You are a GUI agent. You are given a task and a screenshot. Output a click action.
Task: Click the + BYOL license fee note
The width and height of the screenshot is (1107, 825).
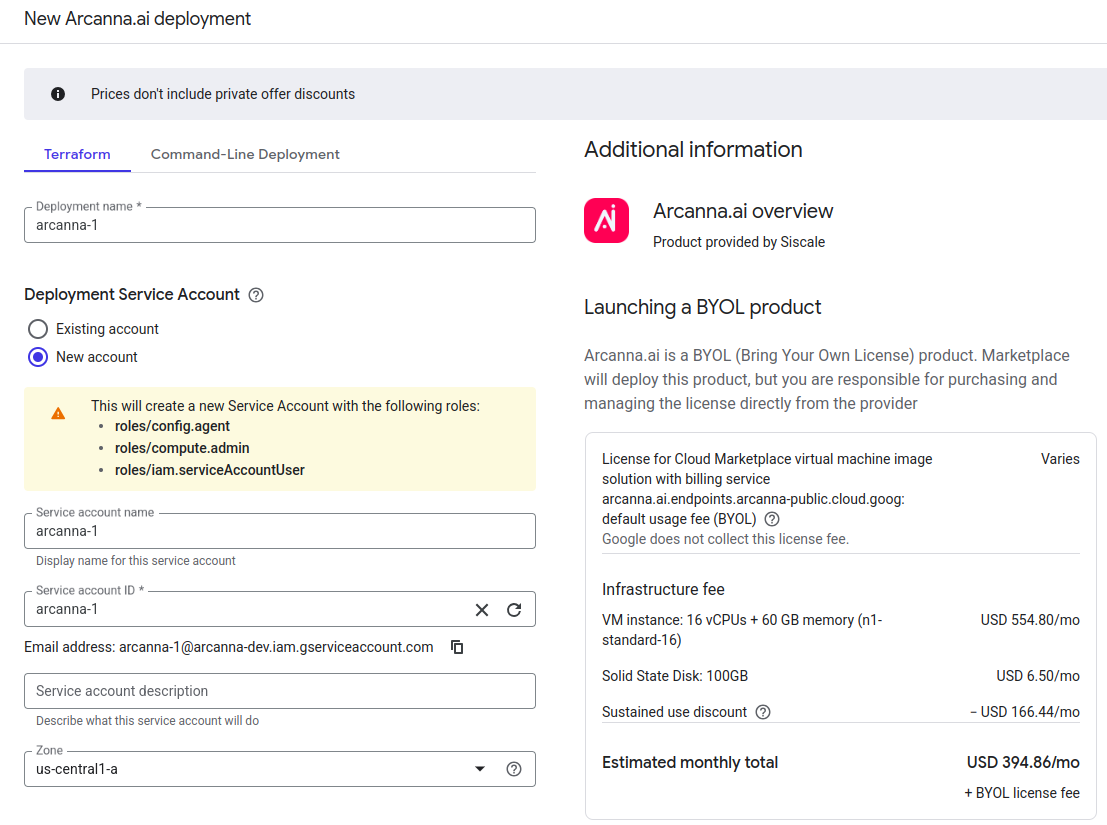(x=1022, y=793)
